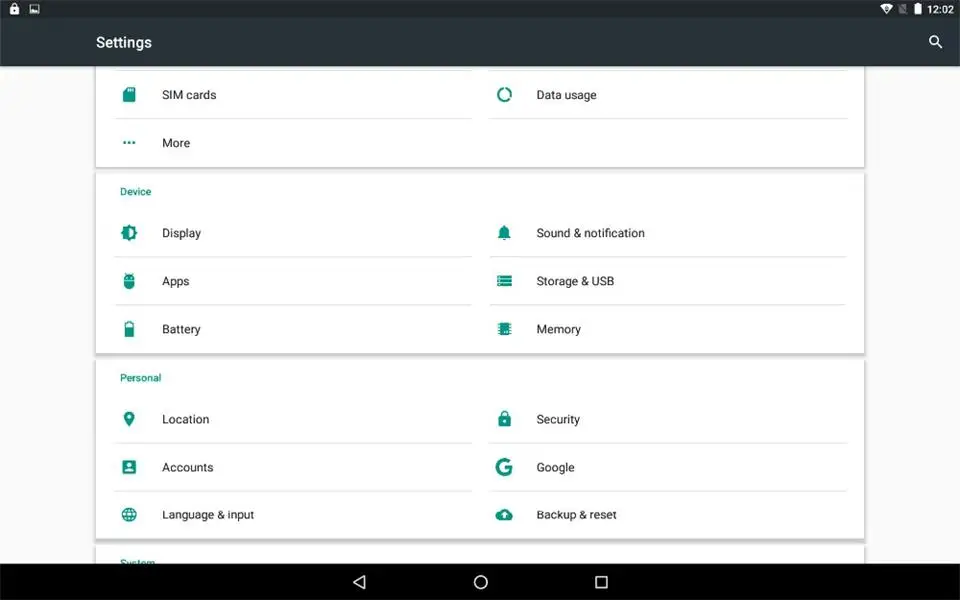Viewport: 960px width, 600px height.
Task: Open Data usage settings
Action: [x=668, y=95]
